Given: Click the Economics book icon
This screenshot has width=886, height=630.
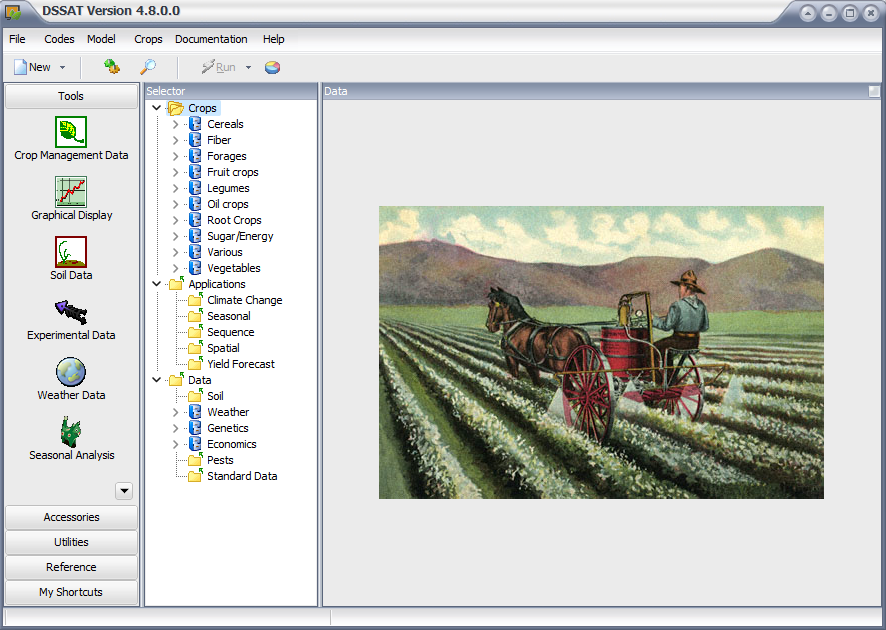Looking at the screenshot, I should pos(195,444).
